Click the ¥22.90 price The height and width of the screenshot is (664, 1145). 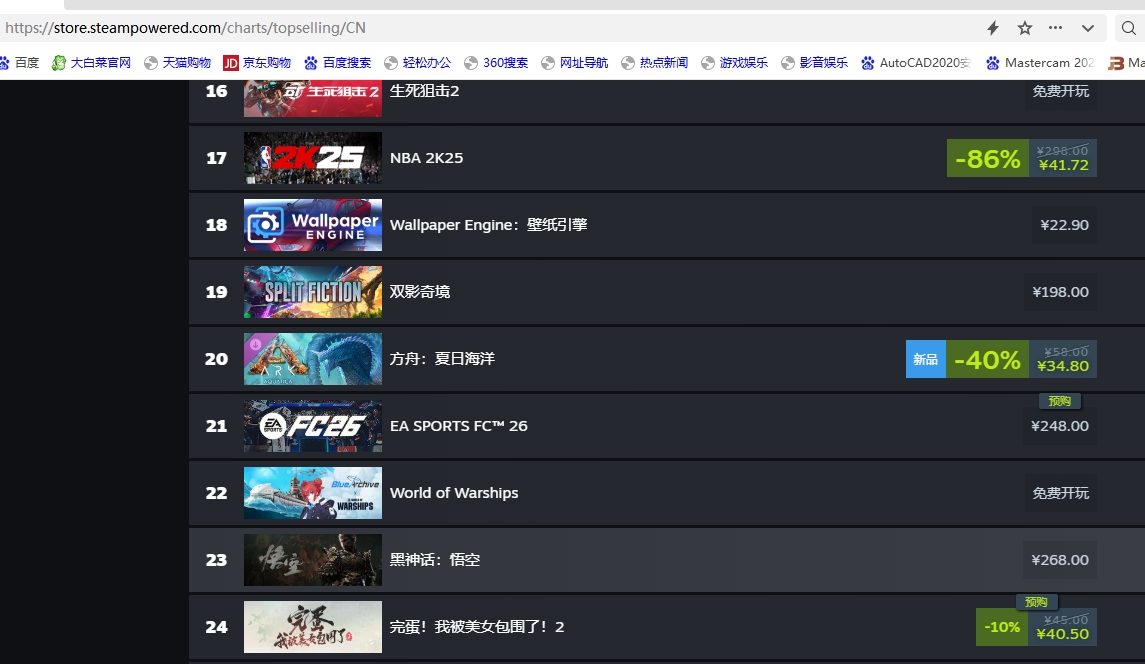pyautogui.click(x=1064, y=225)
